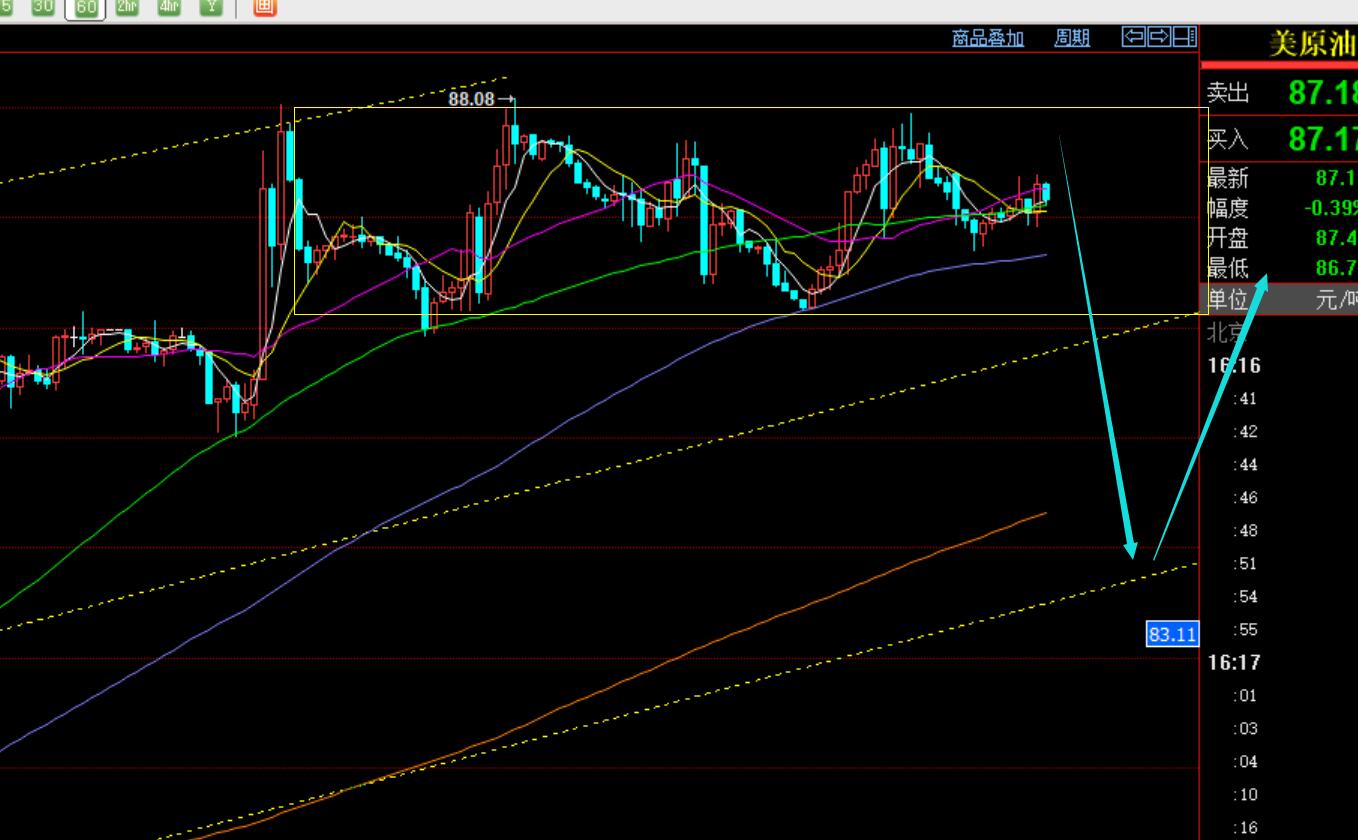Click the 最新 latest price row
This screenshot has width=1358, height=840.
click(1280, 179)
